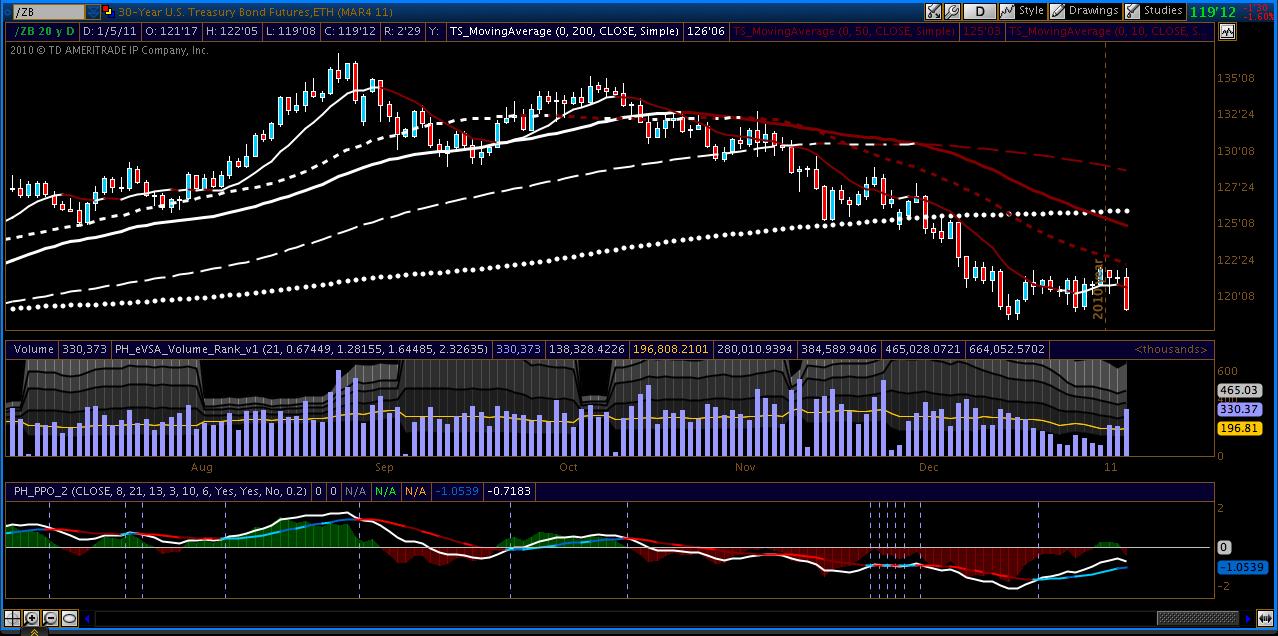Click the chart line icon beside Style

tap(1007, 11)
